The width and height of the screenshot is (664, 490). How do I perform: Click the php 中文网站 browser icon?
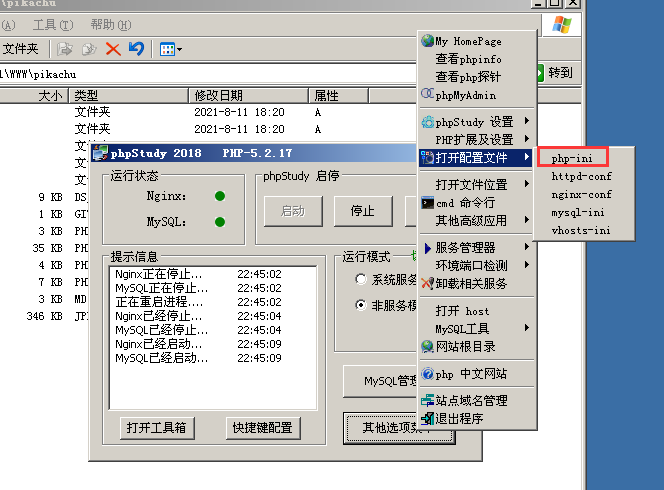point(428,374)
